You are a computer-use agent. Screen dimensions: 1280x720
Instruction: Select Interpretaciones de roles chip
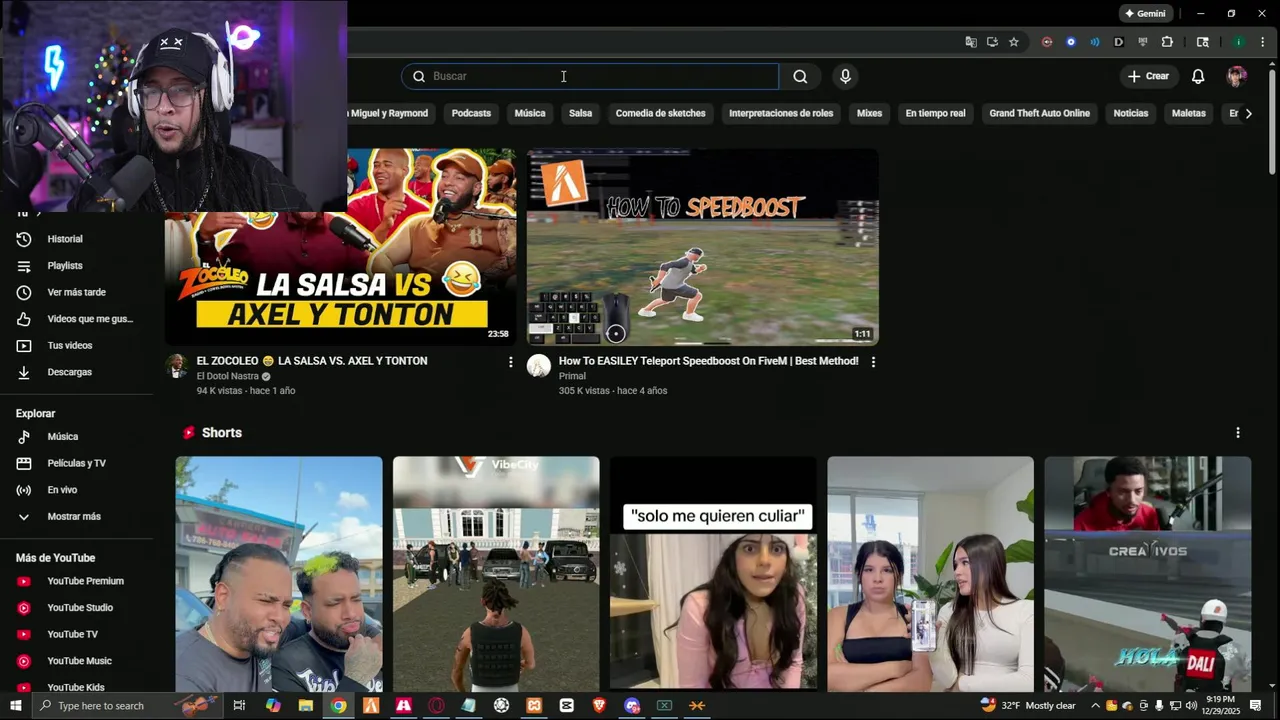coord(781,113)
